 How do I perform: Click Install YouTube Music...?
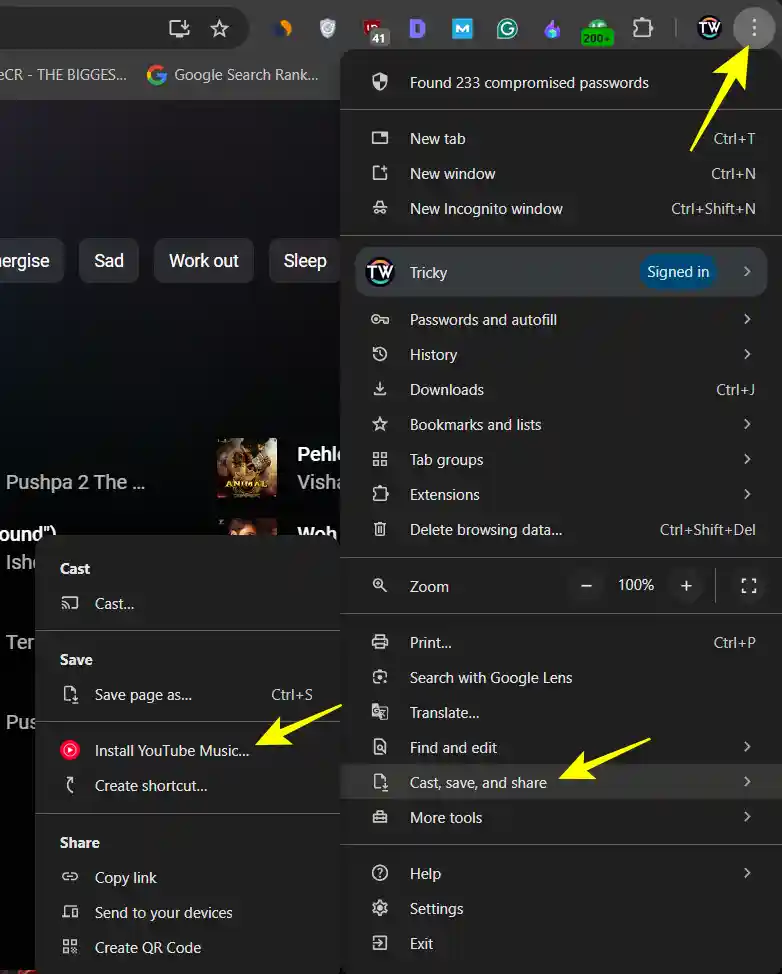[188, 750]
